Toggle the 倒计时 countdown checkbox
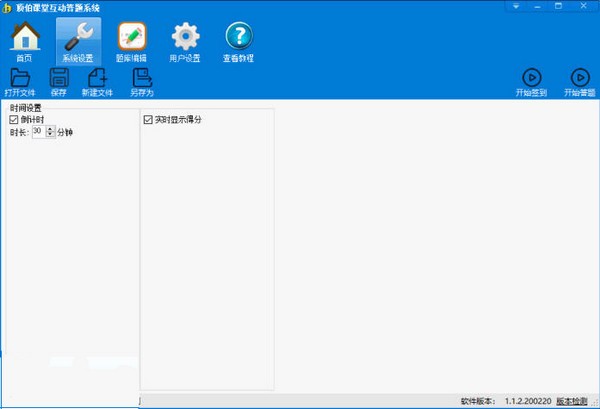This screenshot has width=600, height=409. pyautogui.click(x=14, y=119)
